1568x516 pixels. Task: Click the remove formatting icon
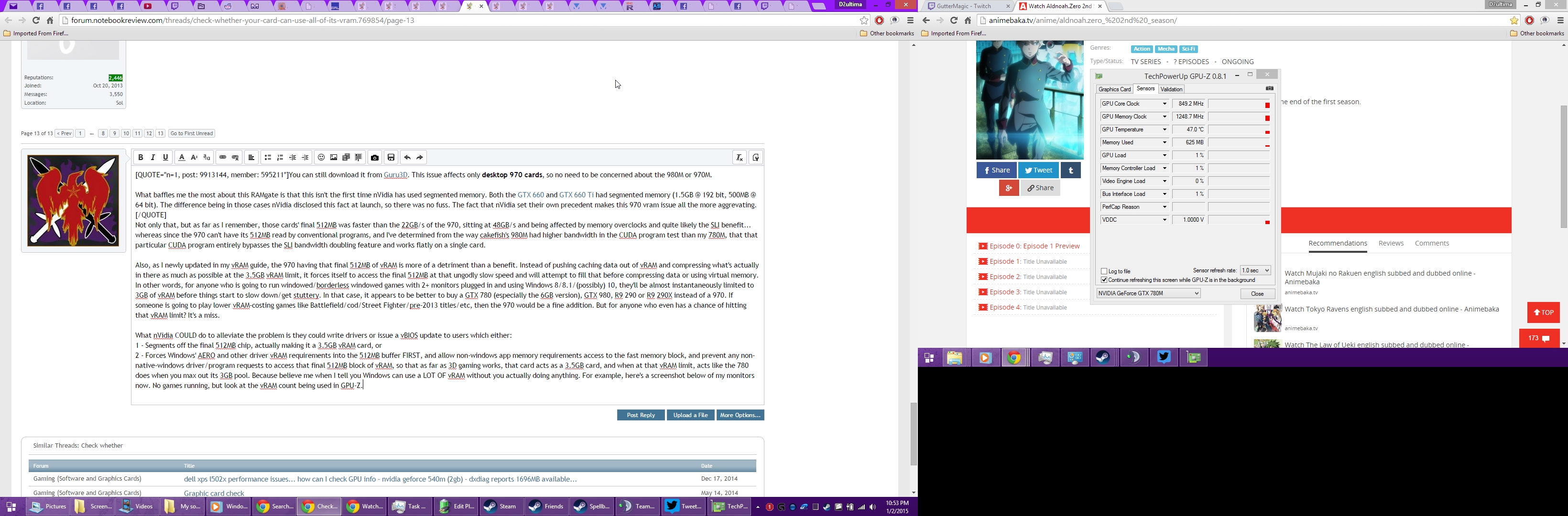pyautogui.click(x=740, y=158)
